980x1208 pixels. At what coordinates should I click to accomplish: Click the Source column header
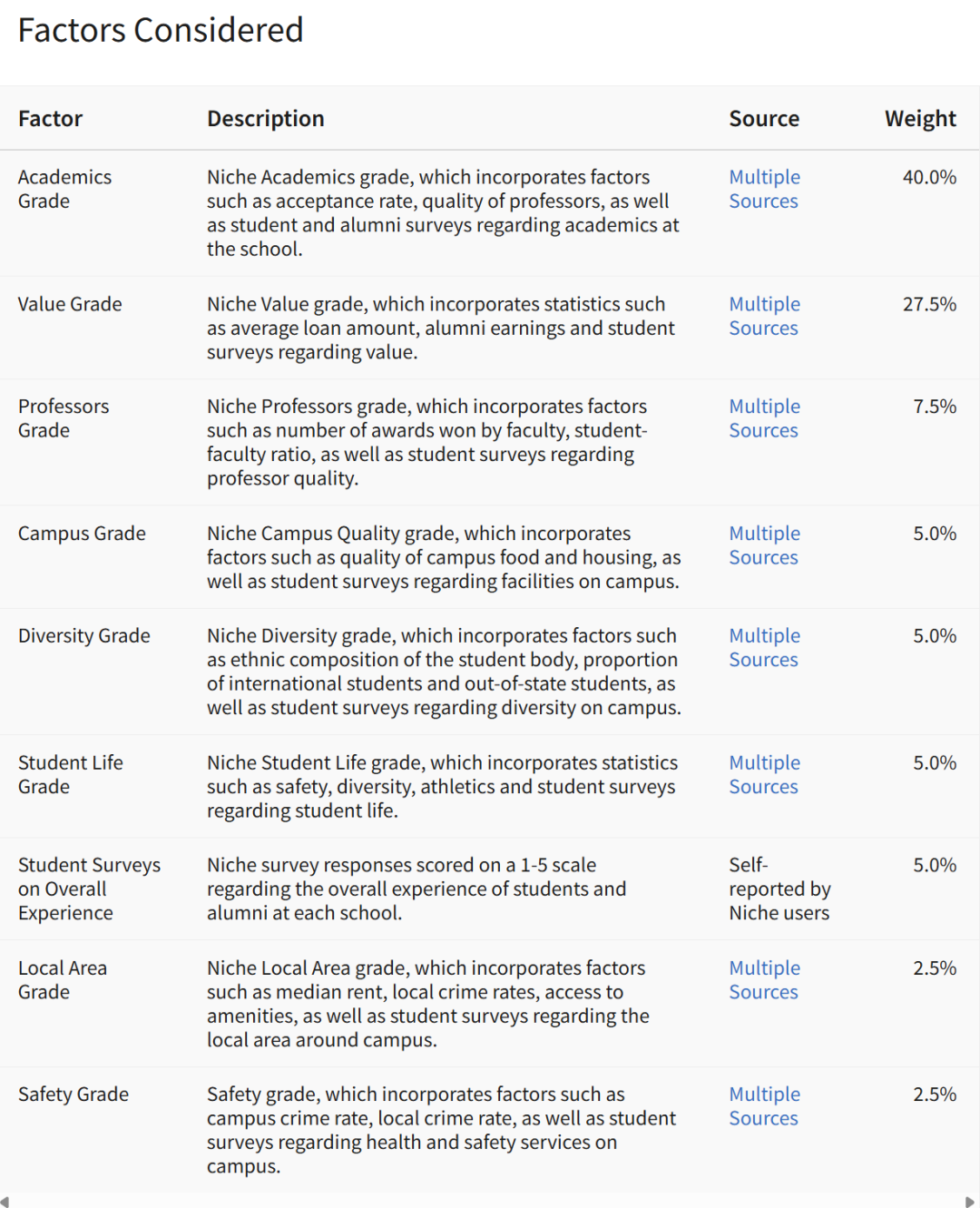[764, 119]
